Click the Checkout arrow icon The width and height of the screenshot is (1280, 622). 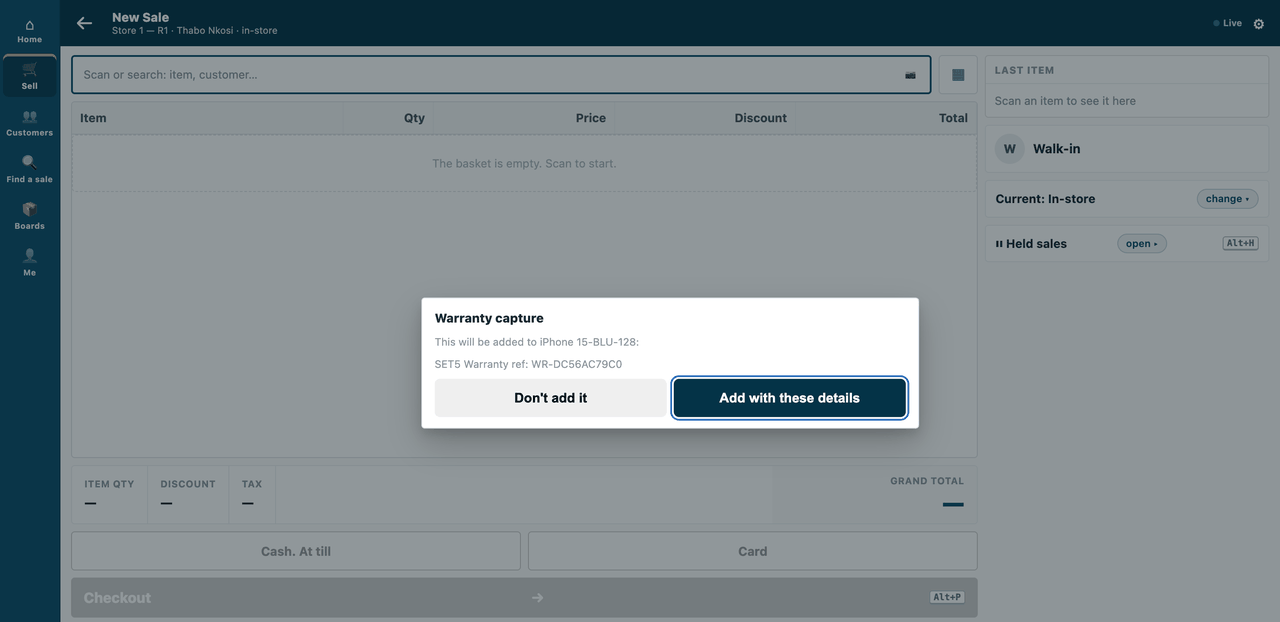pyautogui.click(x=537, y=598)
